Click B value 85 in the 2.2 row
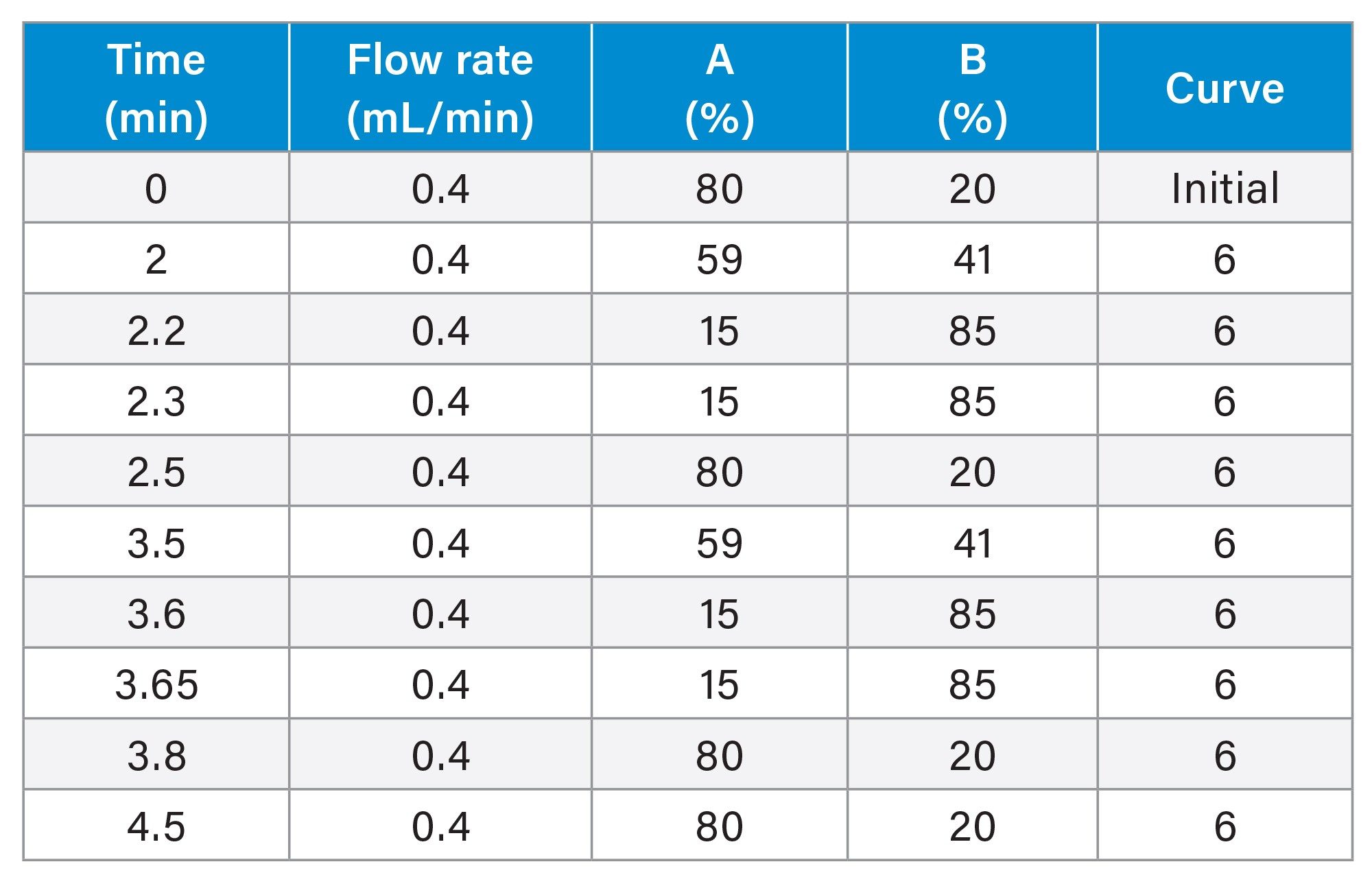 coord(972,329)
